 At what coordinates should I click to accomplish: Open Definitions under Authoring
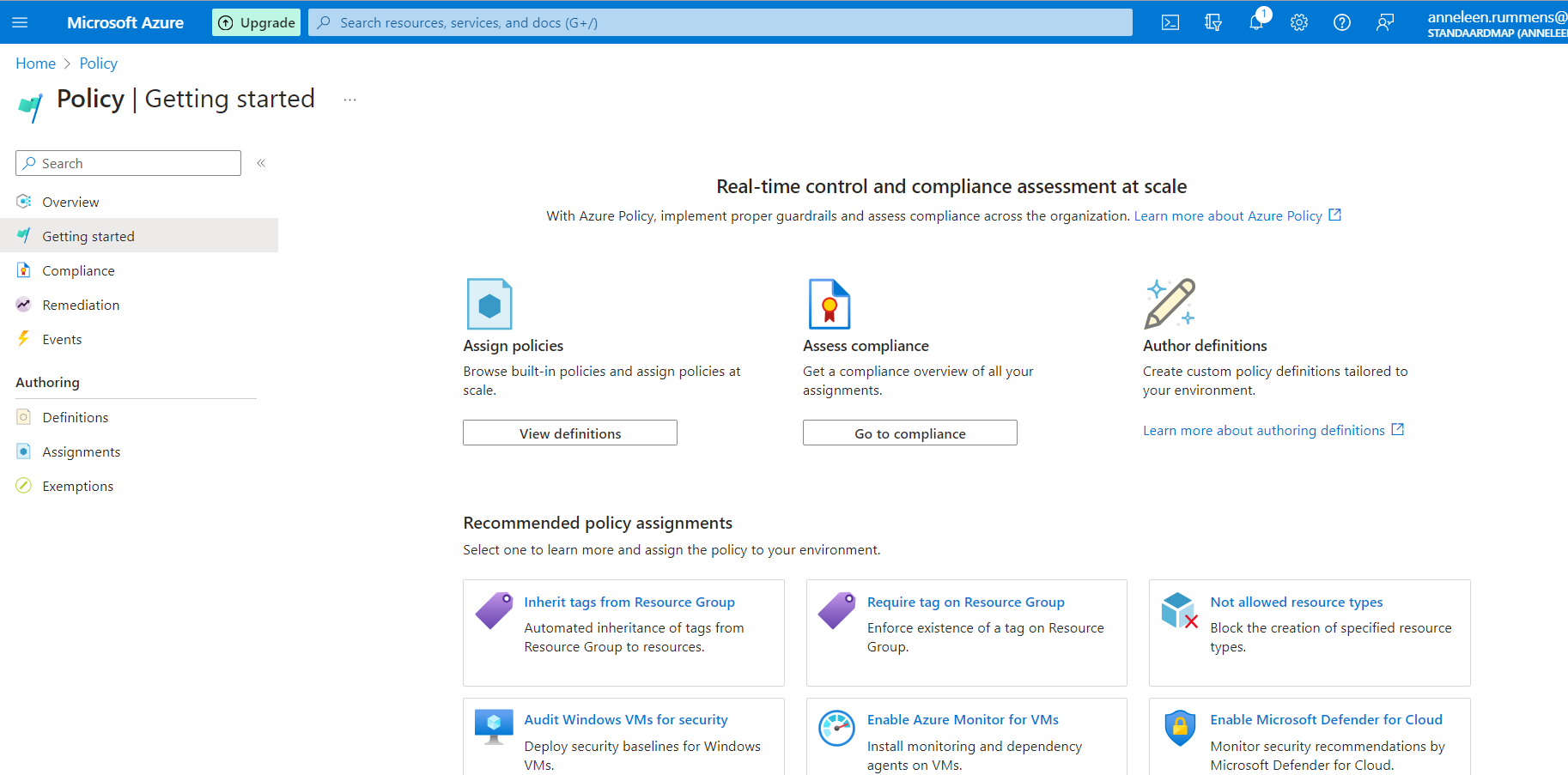coord(139,417)
